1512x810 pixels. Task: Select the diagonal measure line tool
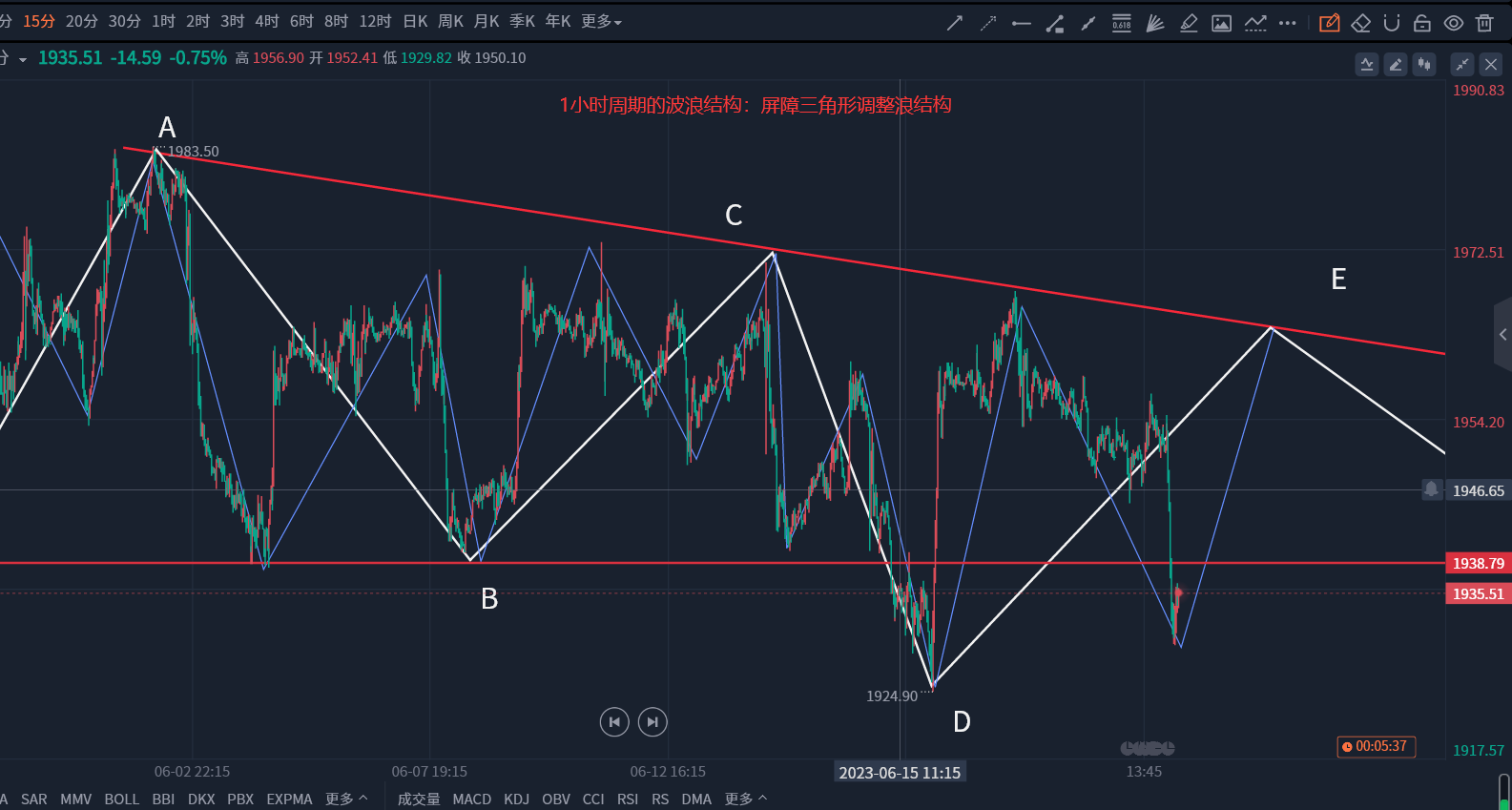(x=1088, y=23)
